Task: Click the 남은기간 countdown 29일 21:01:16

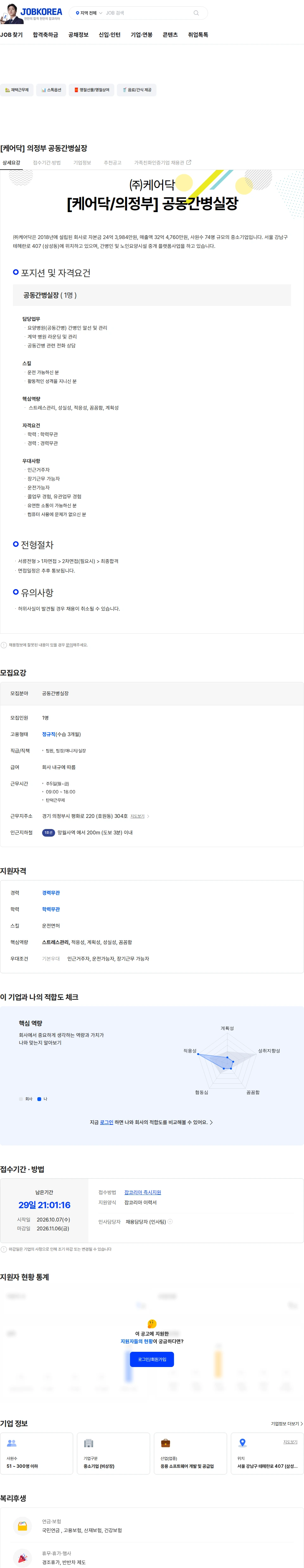Action: [44, 1205]
